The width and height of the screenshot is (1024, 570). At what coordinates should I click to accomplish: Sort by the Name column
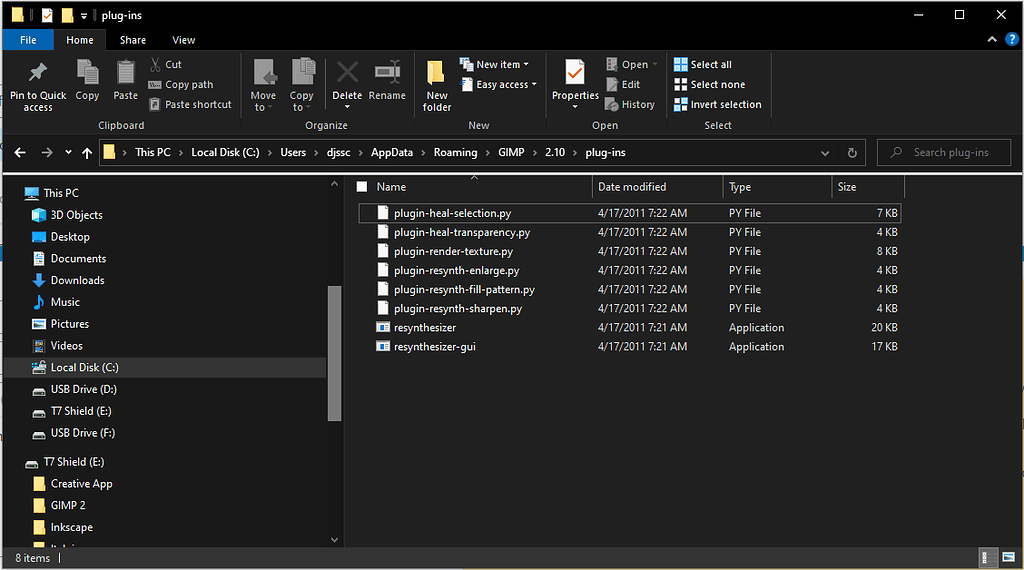point(475,187)
